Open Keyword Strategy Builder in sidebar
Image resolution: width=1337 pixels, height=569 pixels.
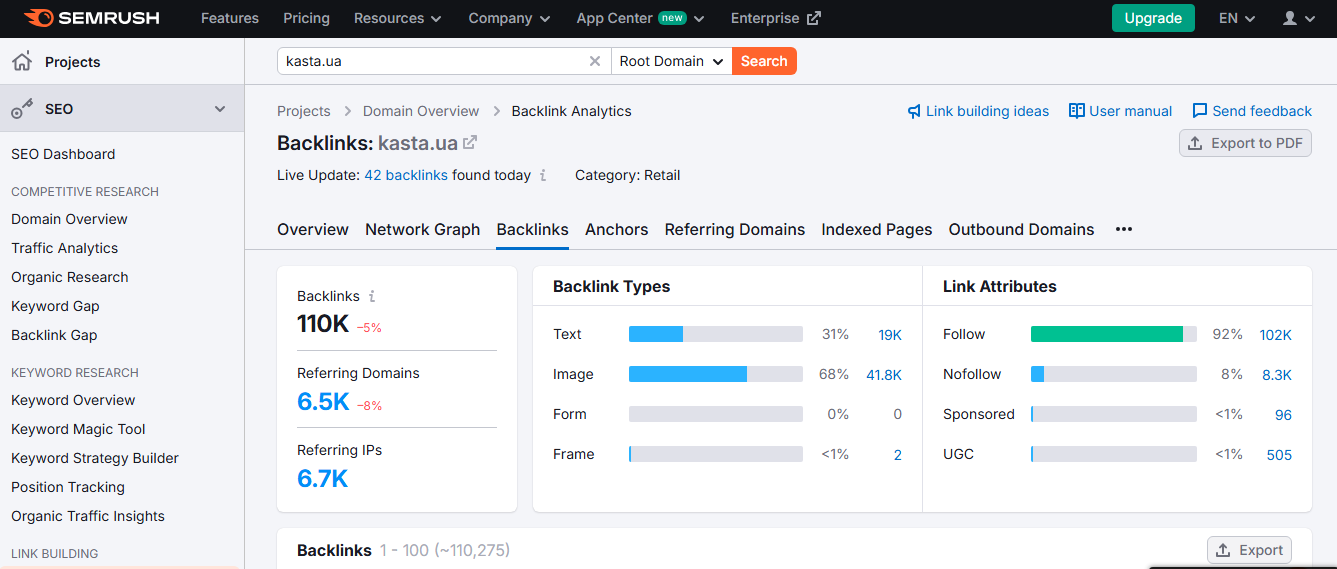click(95, 458)
